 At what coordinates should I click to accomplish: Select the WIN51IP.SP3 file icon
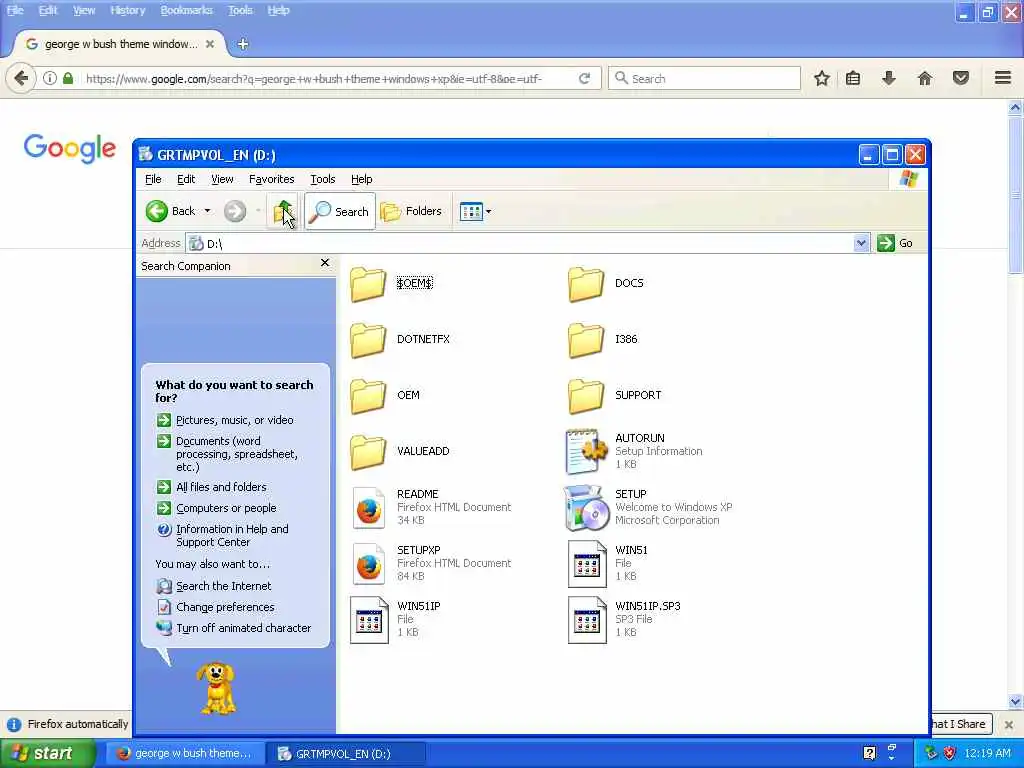586,620
